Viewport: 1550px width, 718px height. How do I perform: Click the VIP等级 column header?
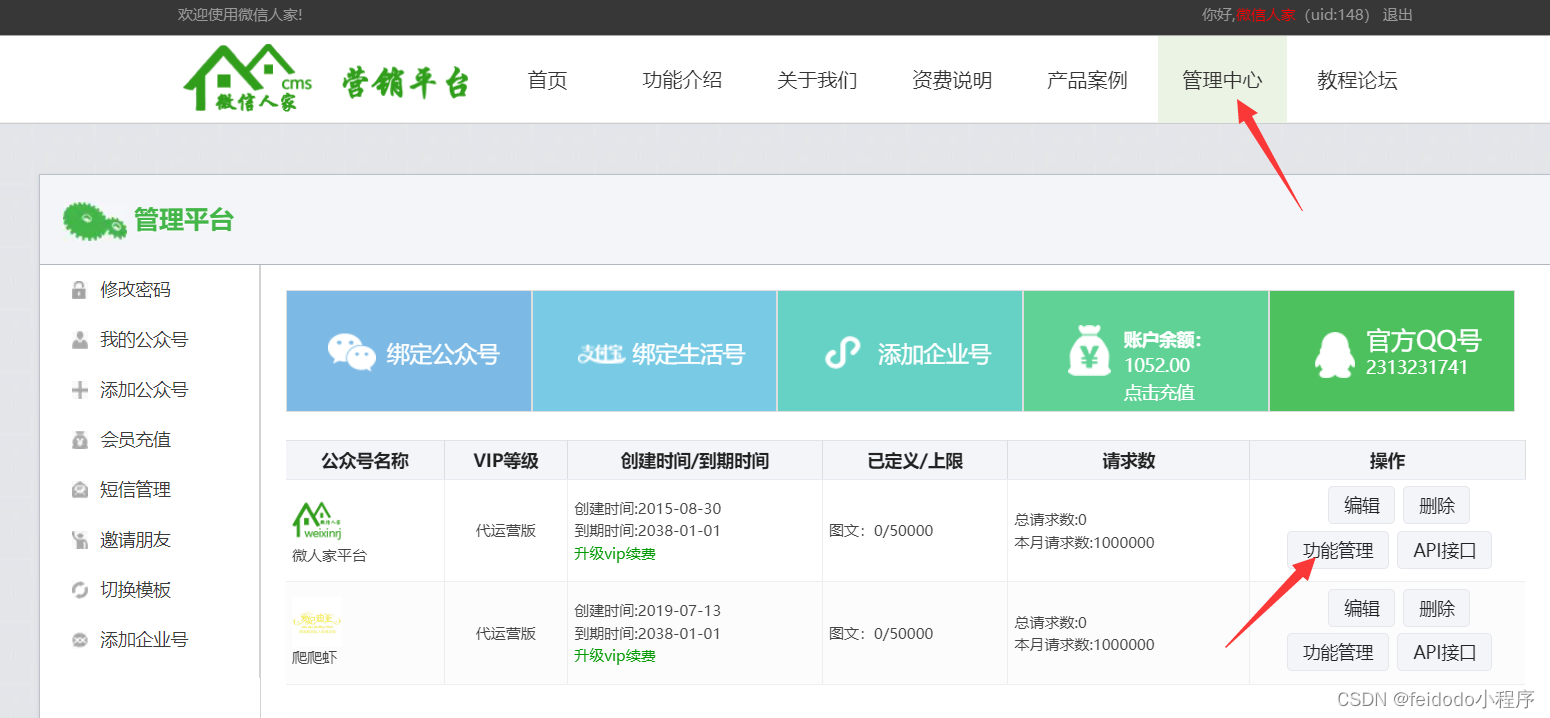tap(506, 461)
